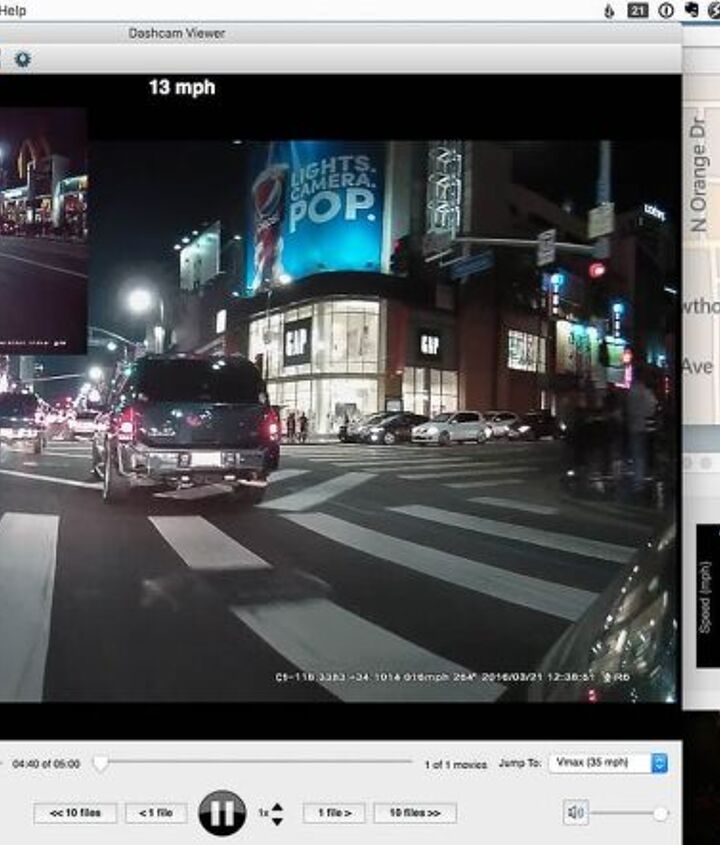
Task: Decrease playback speed with the down arrow
Action: pyautogui.click(x=277, y=820)
